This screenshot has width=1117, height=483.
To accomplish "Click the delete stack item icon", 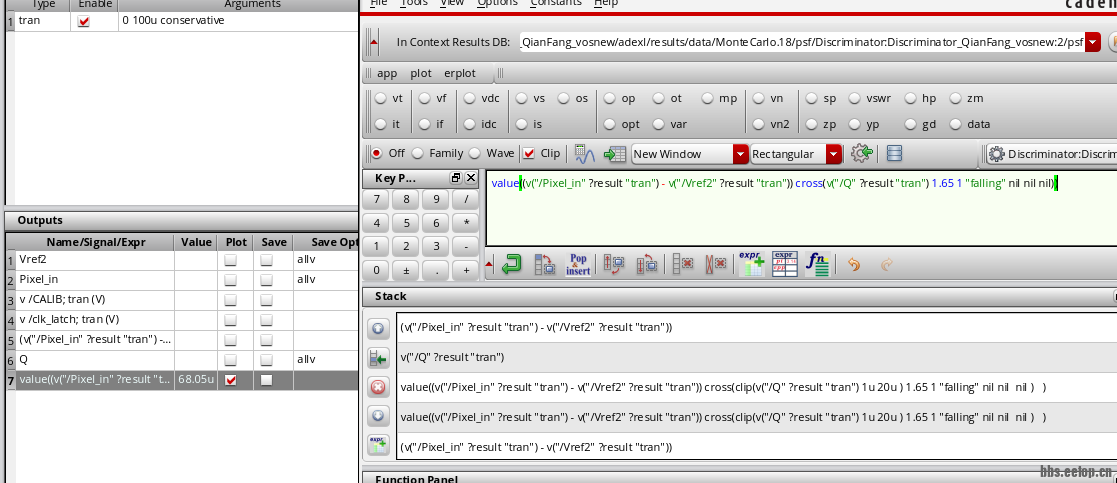I will (683, 264).
